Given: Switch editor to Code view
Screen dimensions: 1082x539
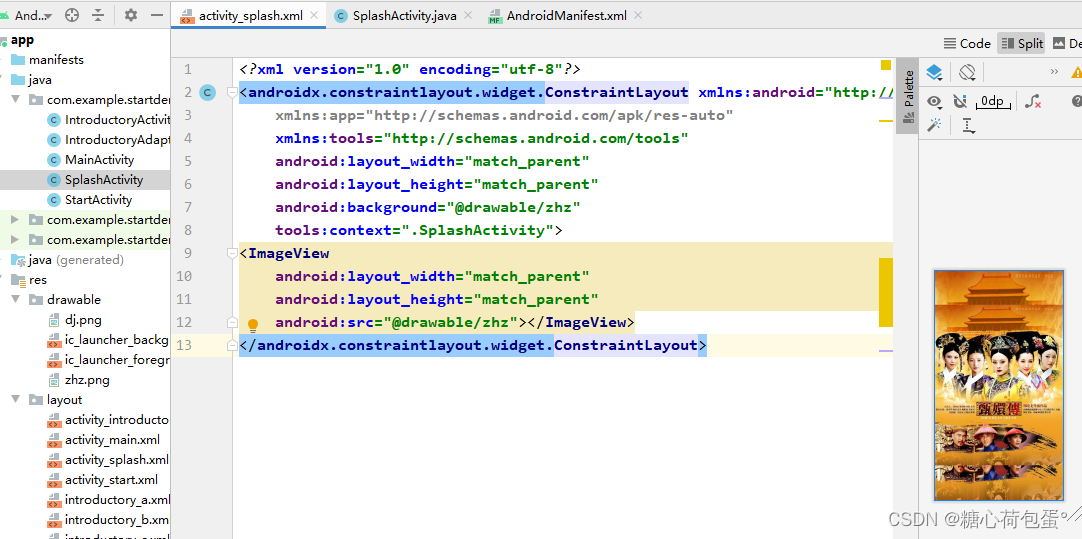Looking at the screenshot, I should 967,43.
